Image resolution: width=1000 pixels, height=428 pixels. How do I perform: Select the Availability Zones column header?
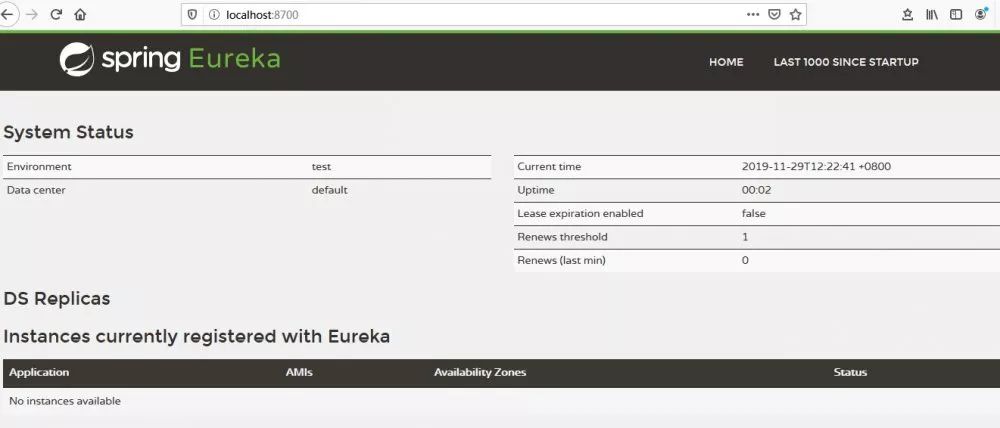tap(479, 373)
